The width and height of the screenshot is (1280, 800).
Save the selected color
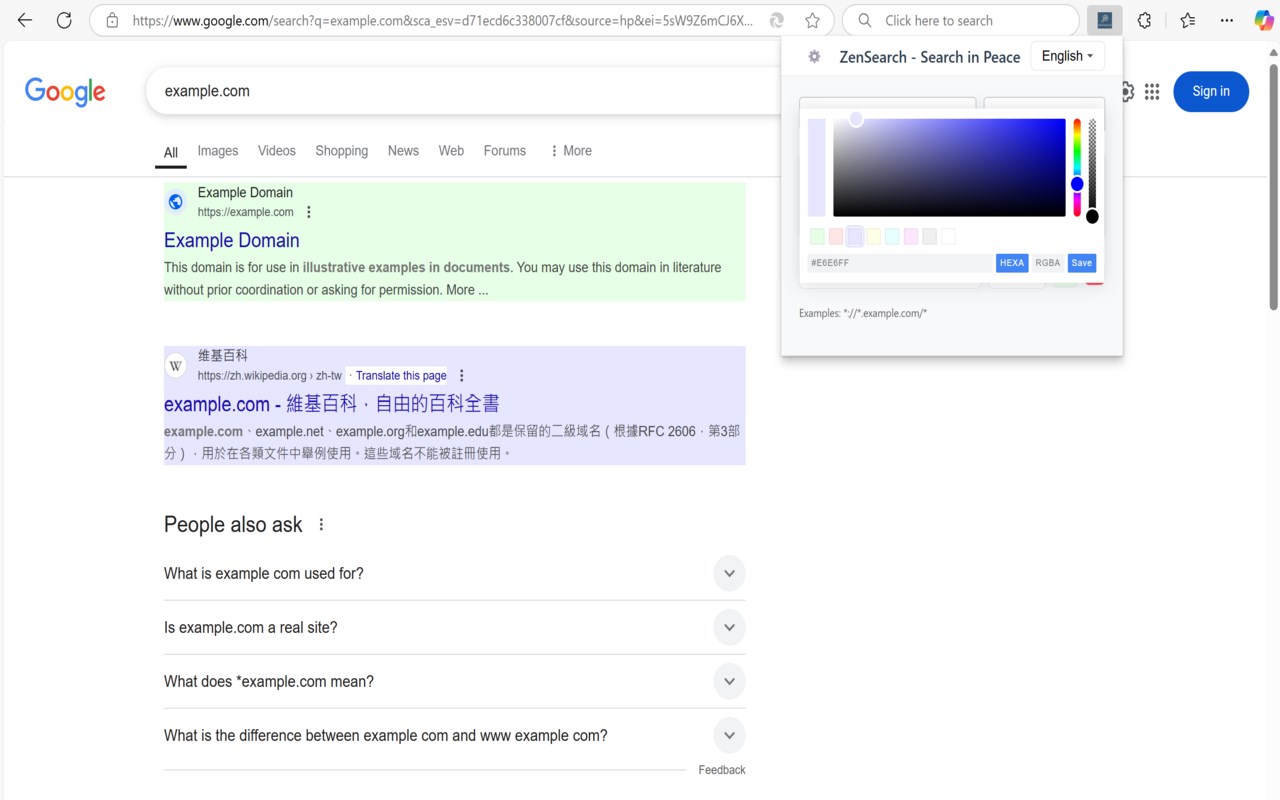pos(1082,263)
